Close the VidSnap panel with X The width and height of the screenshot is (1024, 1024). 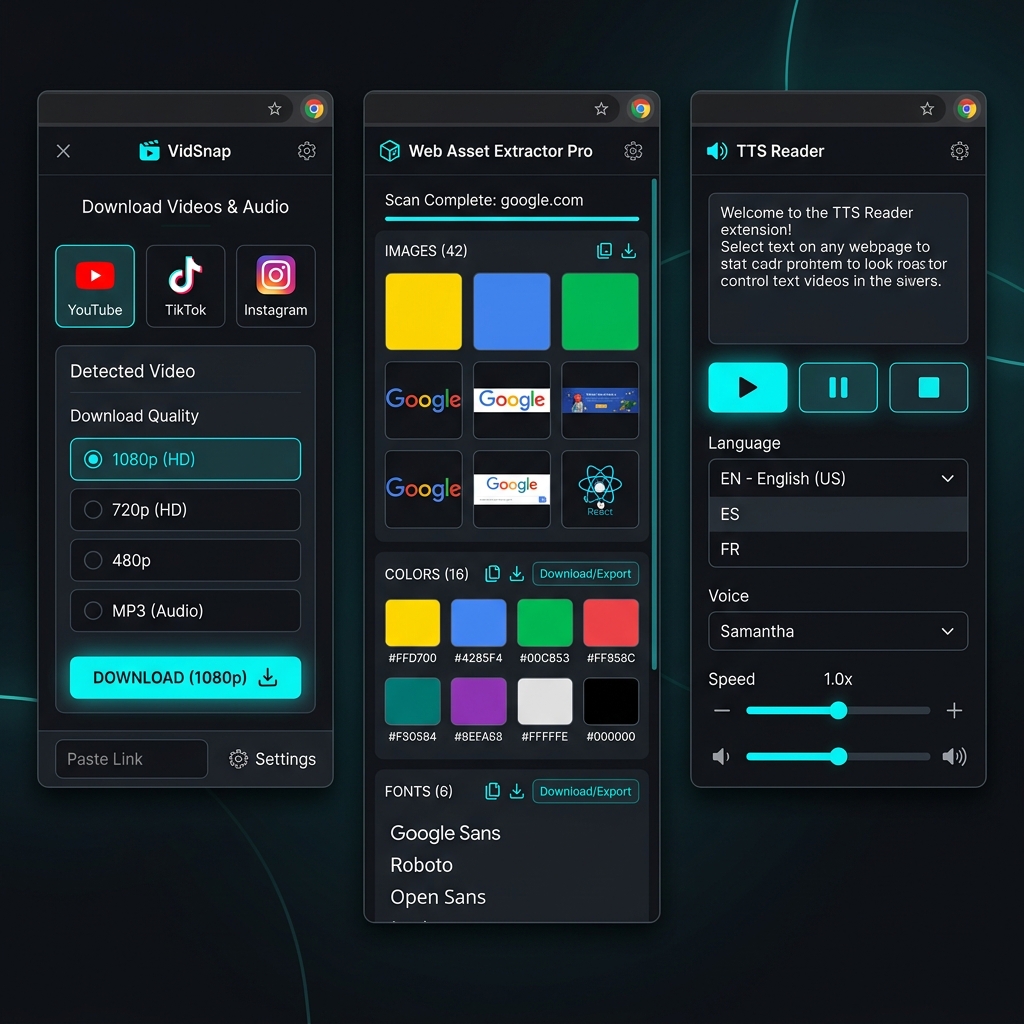(x=63, y=151)
